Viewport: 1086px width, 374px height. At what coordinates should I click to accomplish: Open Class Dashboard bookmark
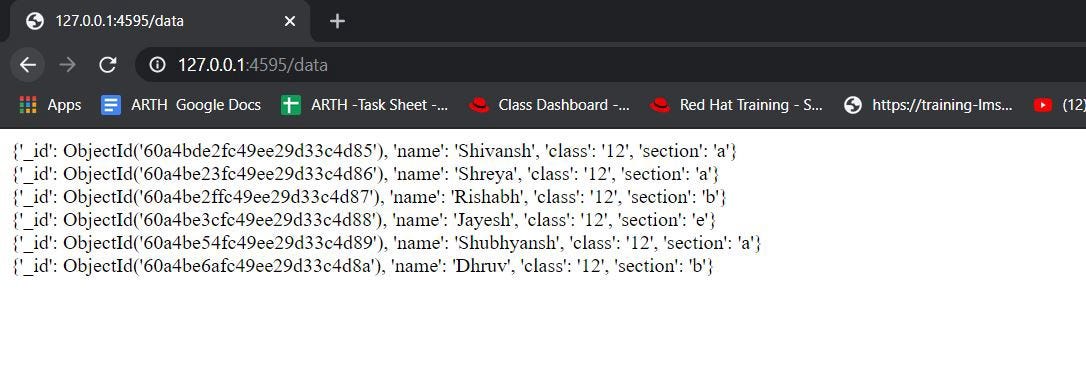pos(550,105)
